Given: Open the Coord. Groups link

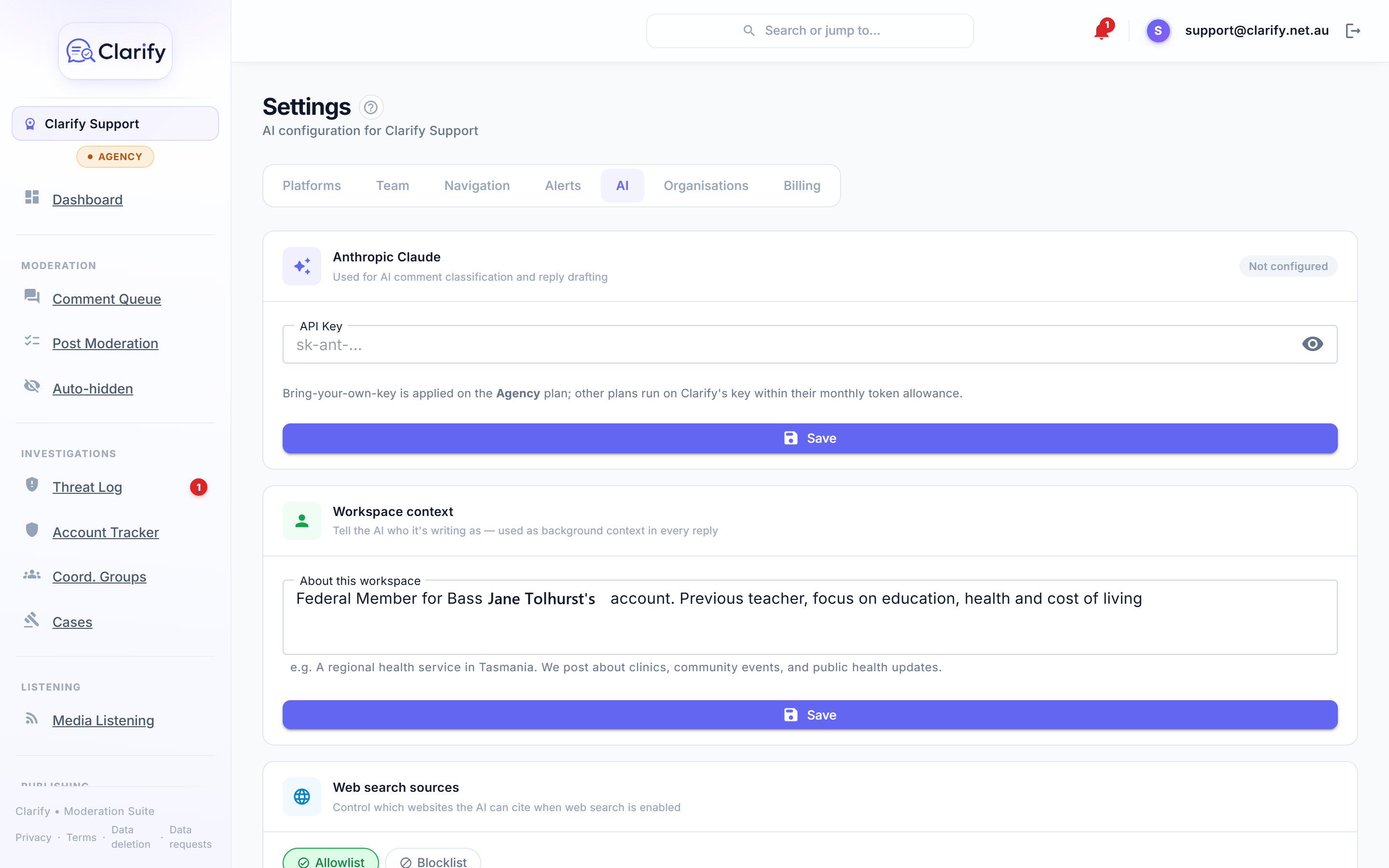Looking at the screenshot, I should [99, 577].
